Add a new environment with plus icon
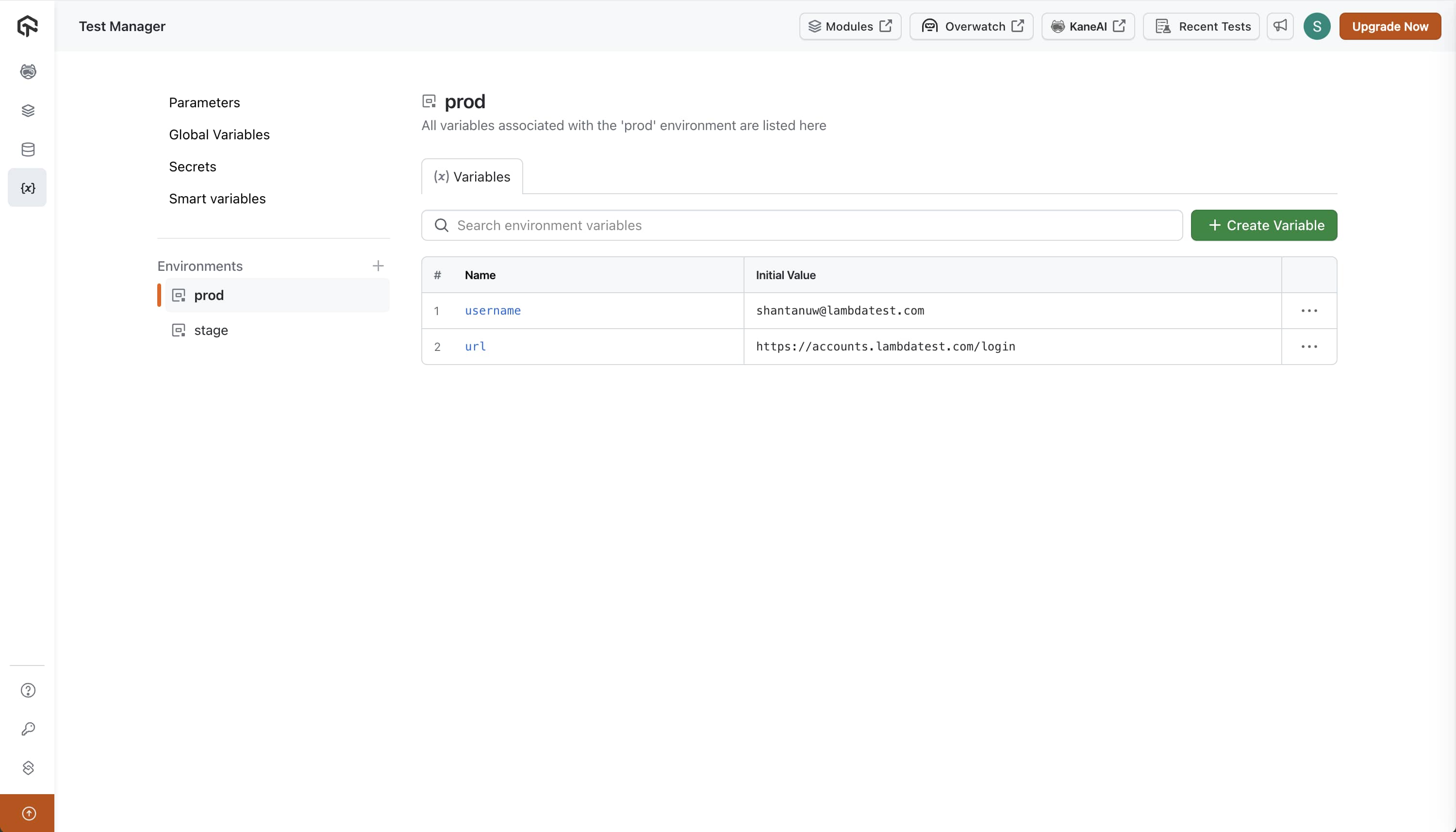1456x832 pixels. pos(378,266)
